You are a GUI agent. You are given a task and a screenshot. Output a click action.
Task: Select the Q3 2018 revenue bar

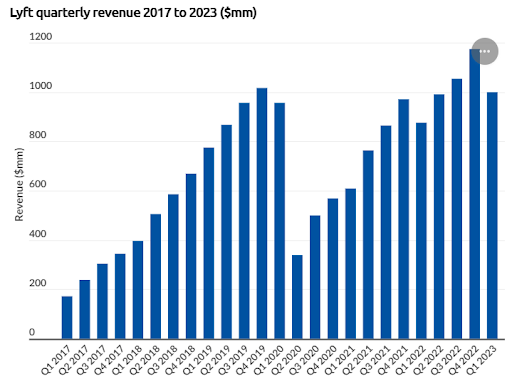[x=173, y=267]
